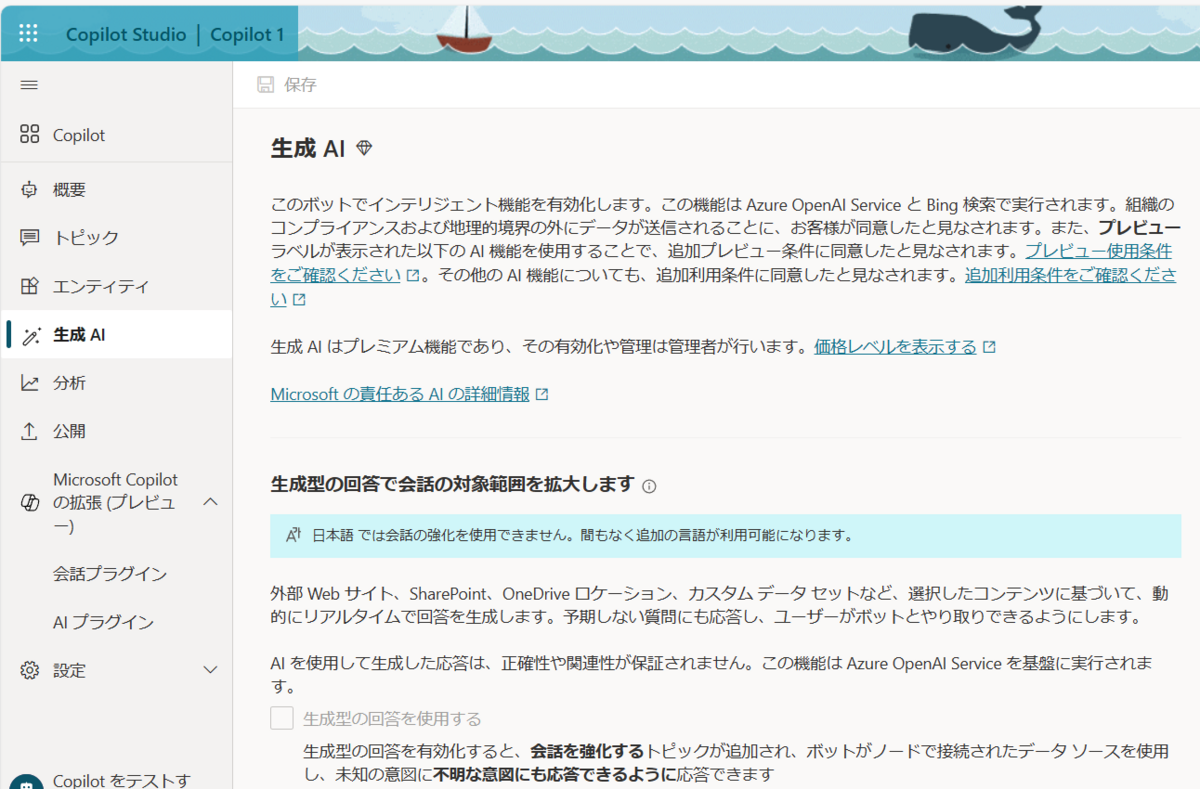Open the app launcher waffle icon
Viewport: 1200px width, 789px height.
coord(29,33)
